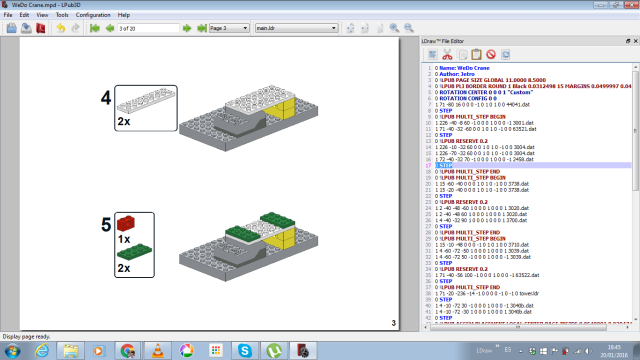640x360 pixels.
Task: Float the LDraw File Editor panel
Action: [x=628, y=41]
